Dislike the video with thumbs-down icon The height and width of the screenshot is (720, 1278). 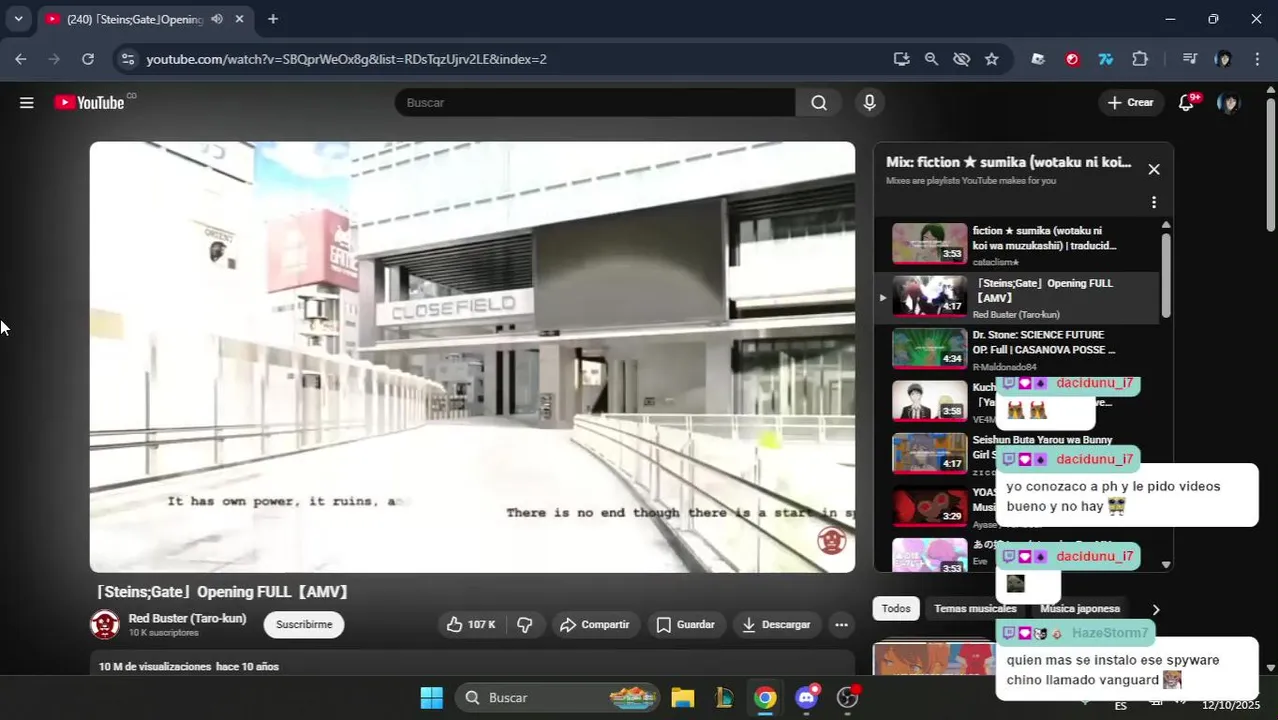coord(524,624)
